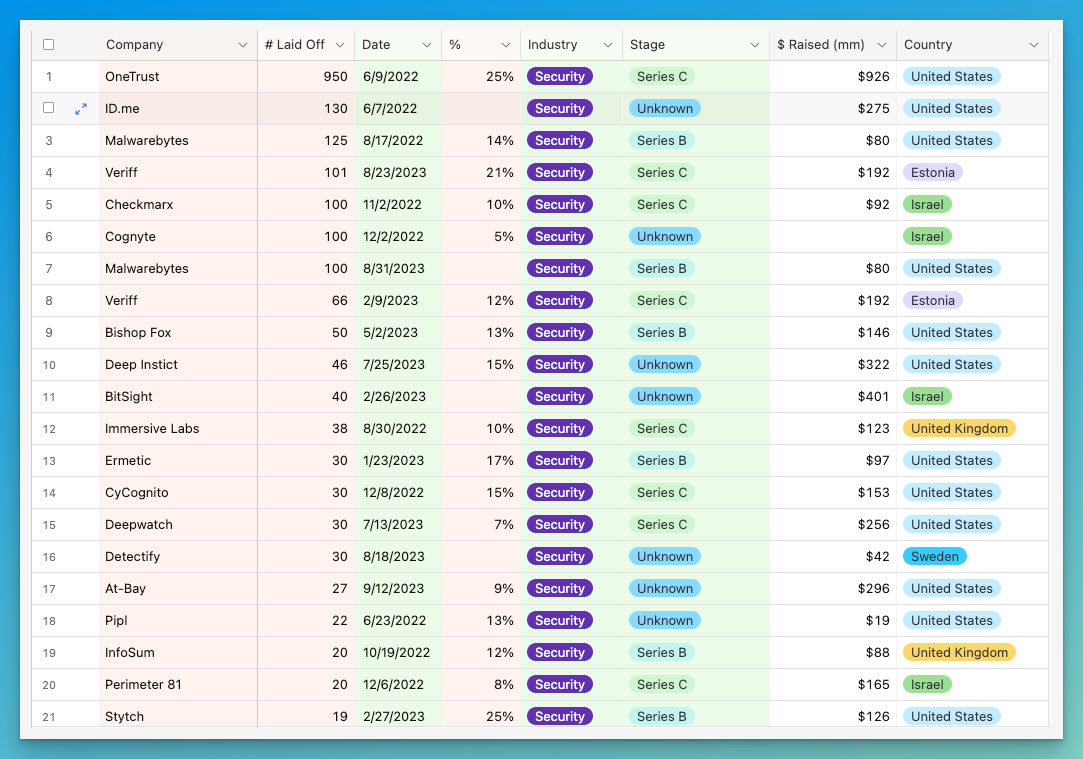Viewport: 1083px width, 759px height.
Task: Select the Checkmarx company cell
Action: tap(178, 204)
